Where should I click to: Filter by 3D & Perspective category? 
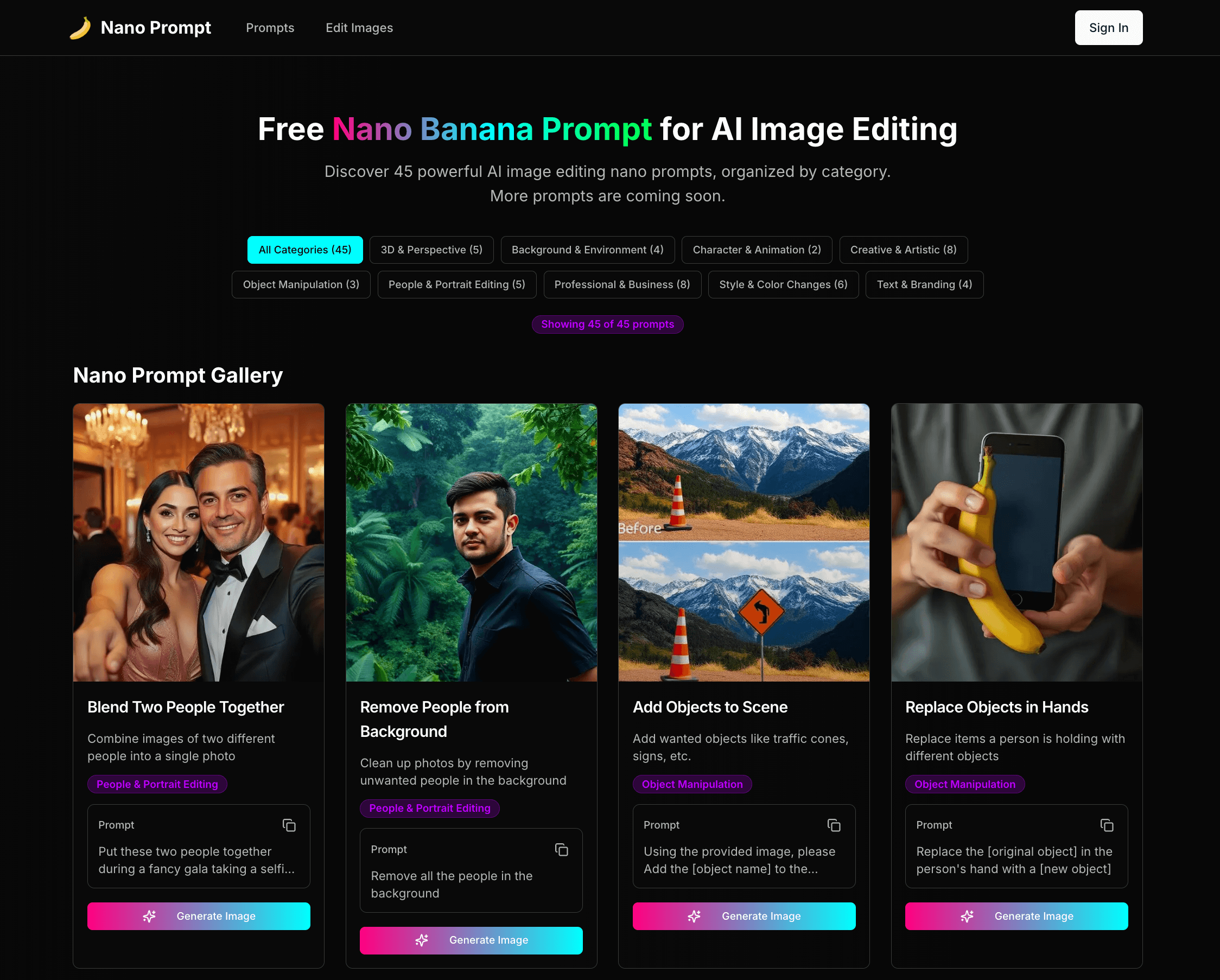(431, 250)
